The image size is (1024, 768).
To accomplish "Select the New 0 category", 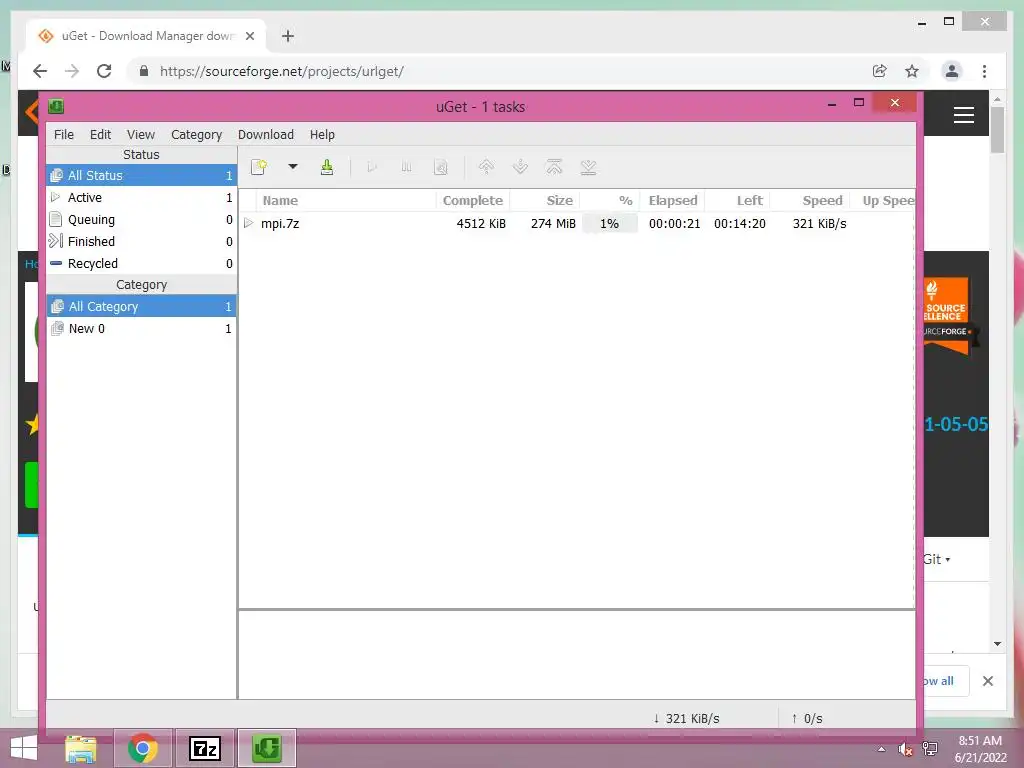I will [141, 328].
